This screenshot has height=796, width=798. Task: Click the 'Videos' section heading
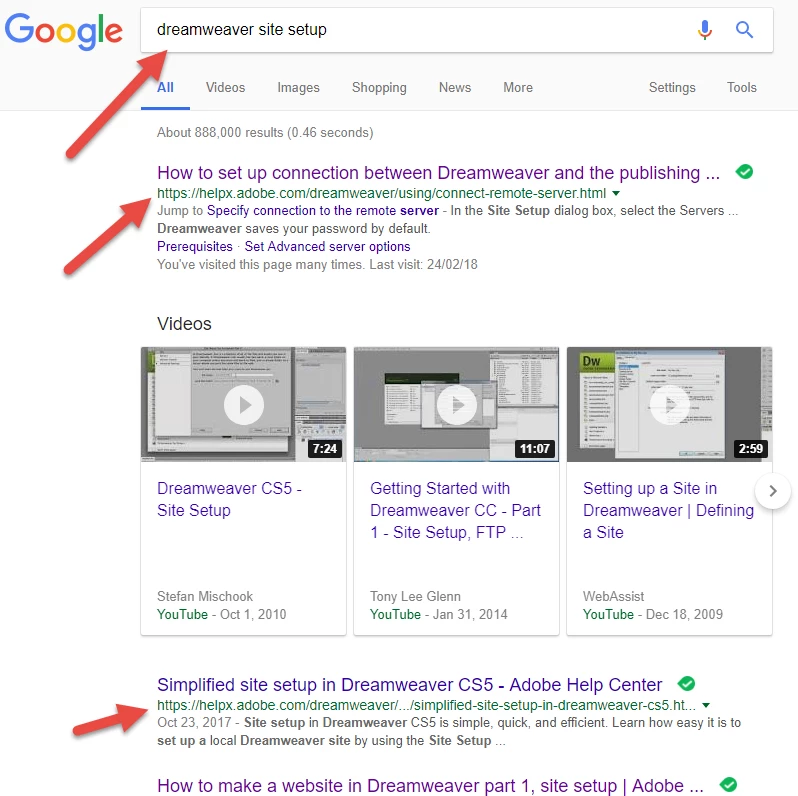tap(184, 324)
